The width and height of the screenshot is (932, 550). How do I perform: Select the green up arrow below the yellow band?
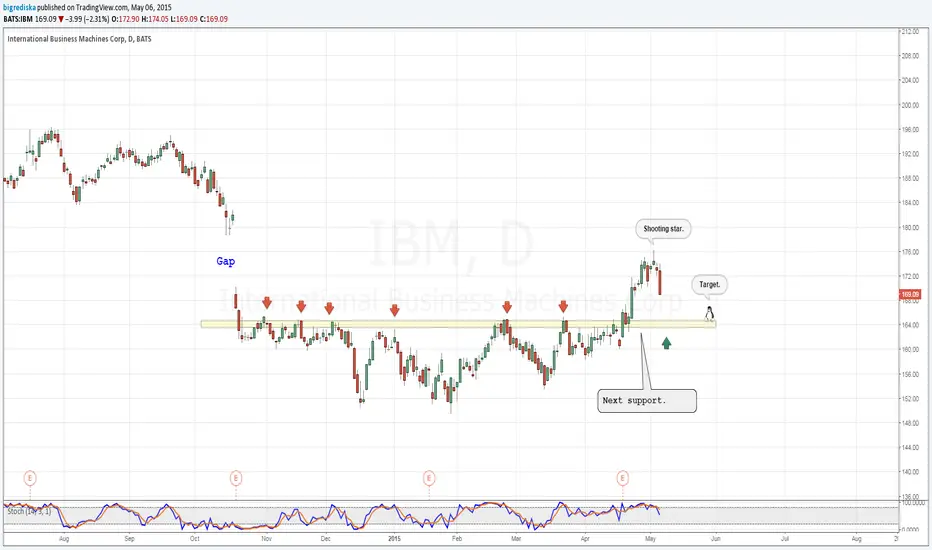(666, 342)
